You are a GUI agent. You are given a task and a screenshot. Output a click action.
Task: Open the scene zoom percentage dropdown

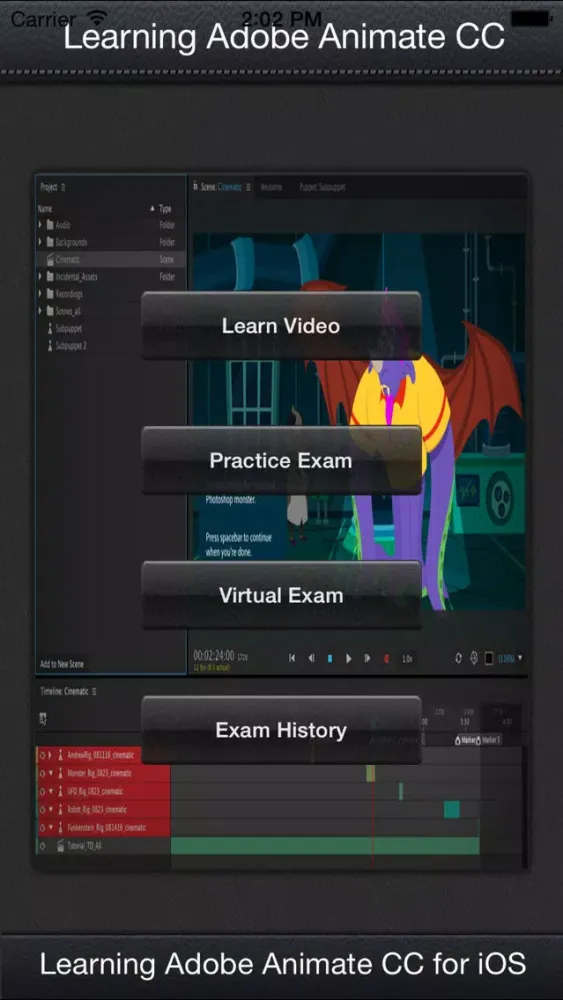[x=510, y=658]
